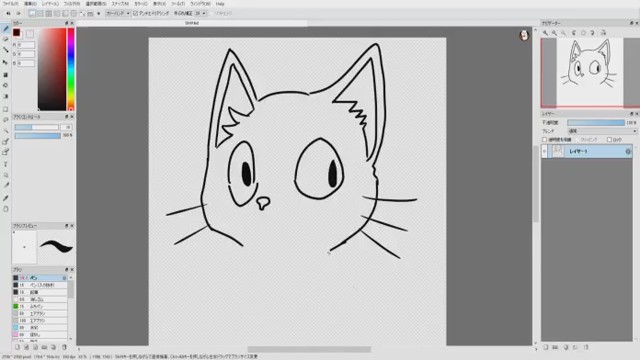Zoom out using the Navigator magnifier icon

554,33
